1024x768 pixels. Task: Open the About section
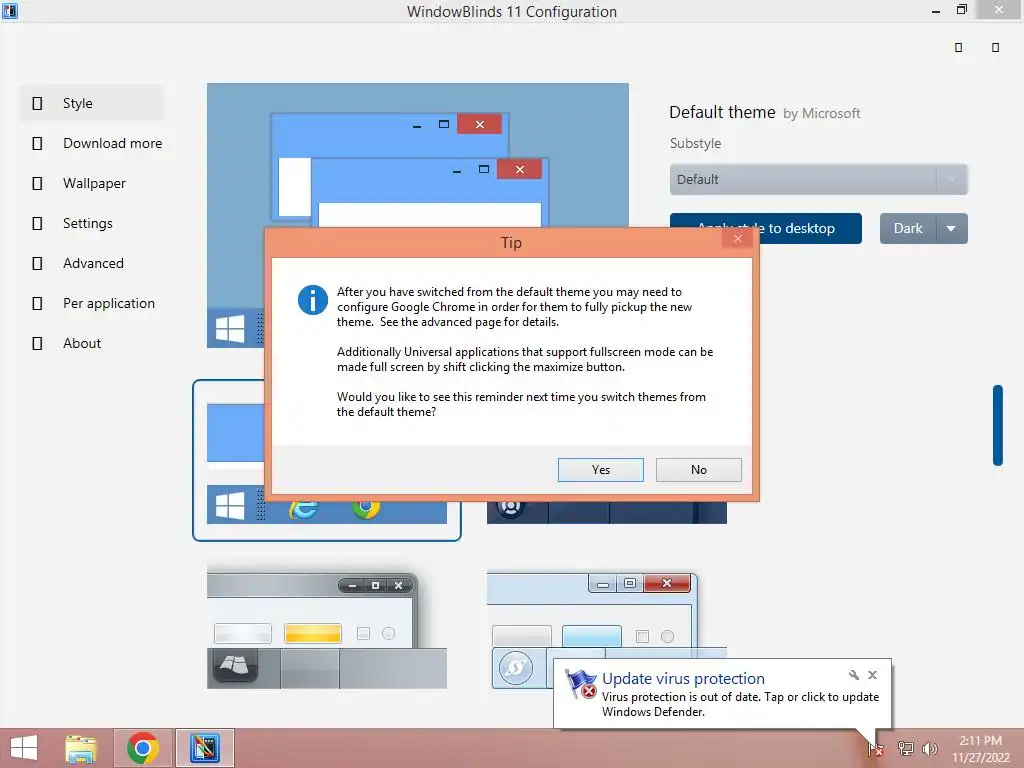[82, 344]
